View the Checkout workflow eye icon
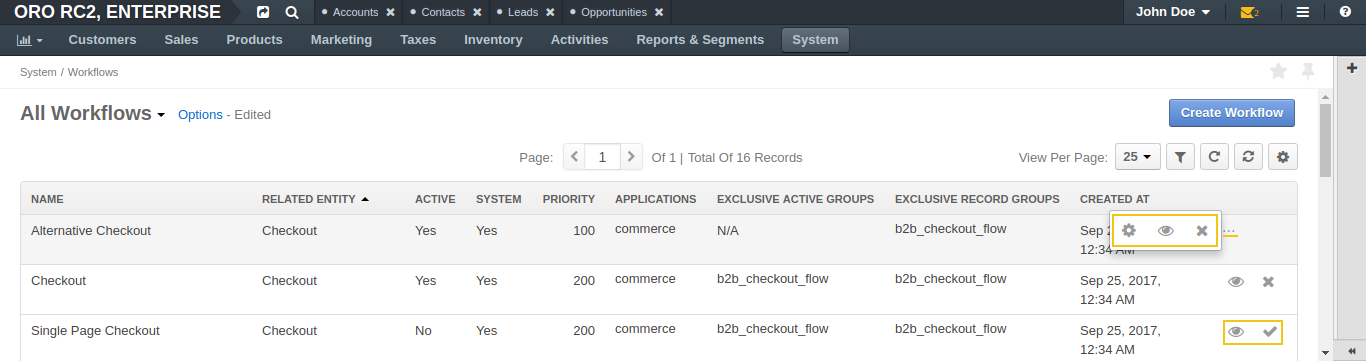The height and width of the screenshot is (361, 1366). 1236,282
